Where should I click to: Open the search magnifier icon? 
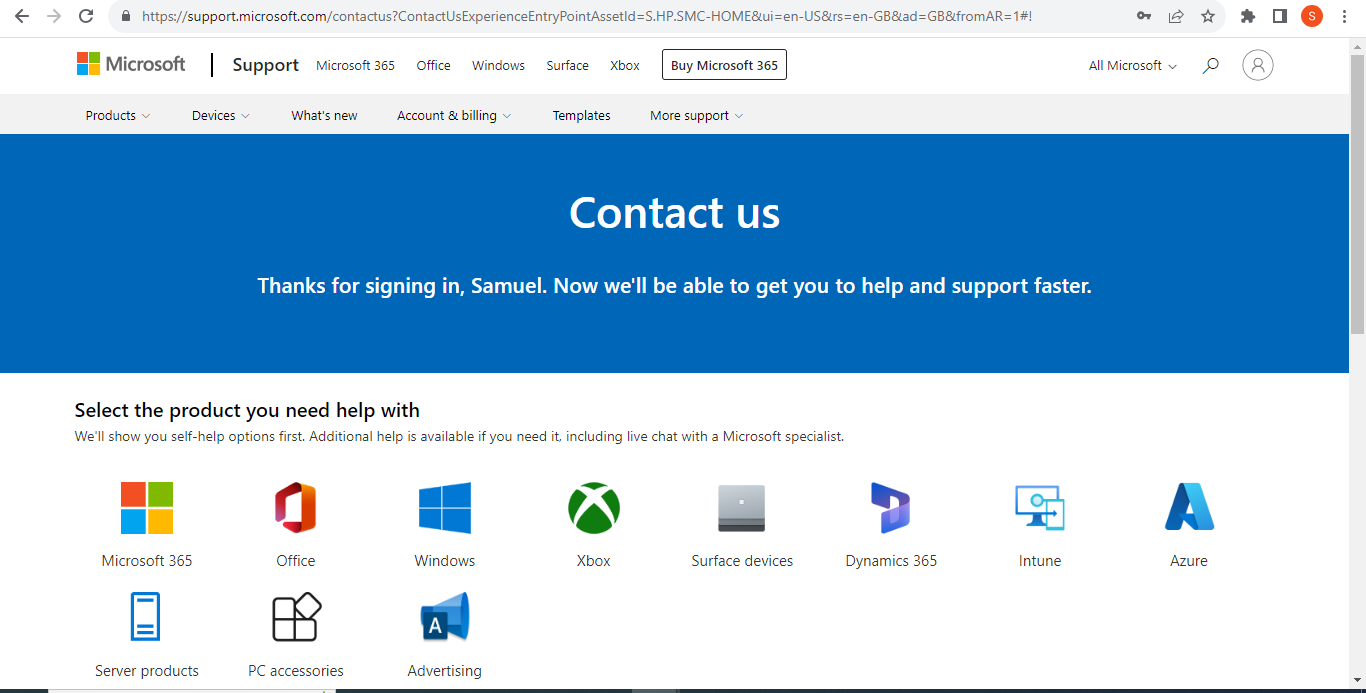[1210, 65]
